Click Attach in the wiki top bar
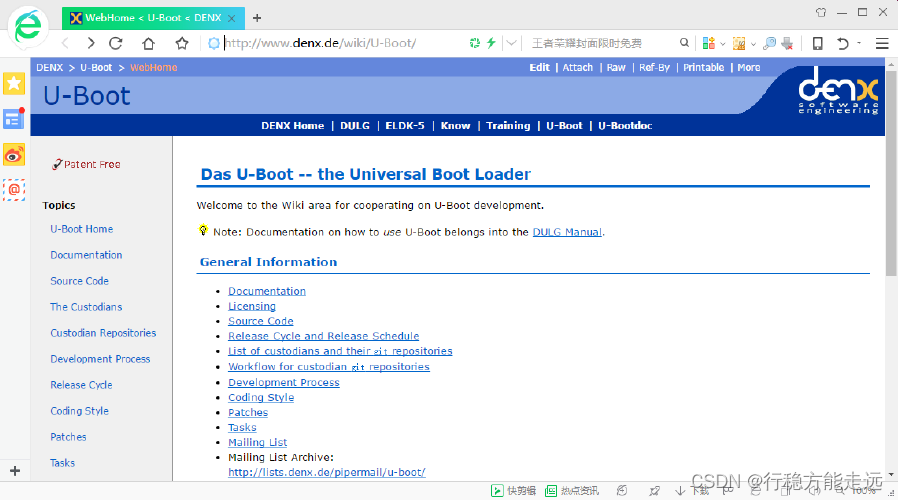Viewport: 898px width, 500px height. [x=577, y=68]
